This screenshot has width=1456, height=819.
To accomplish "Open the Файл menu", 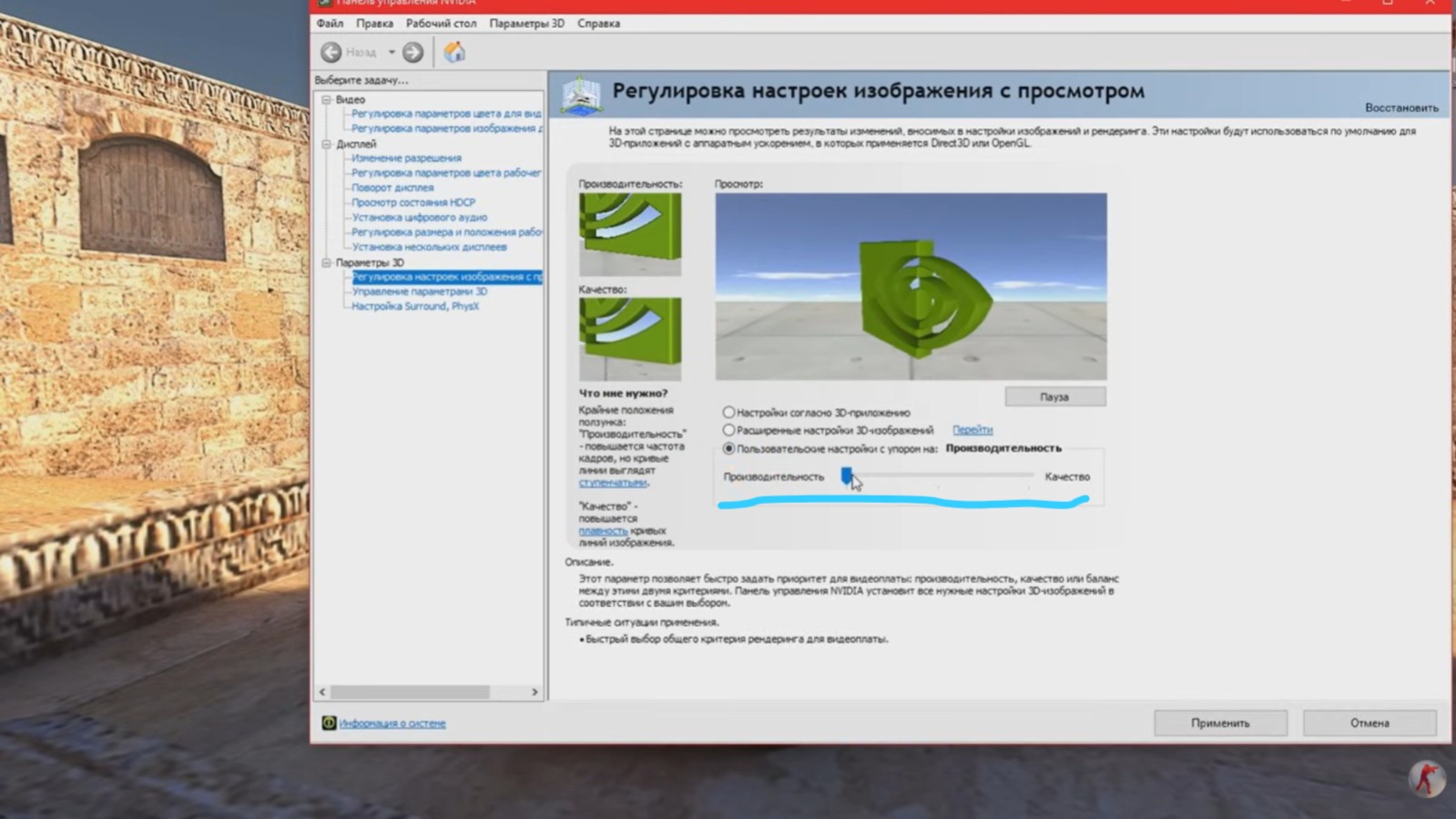I will [x=330, y=24].
